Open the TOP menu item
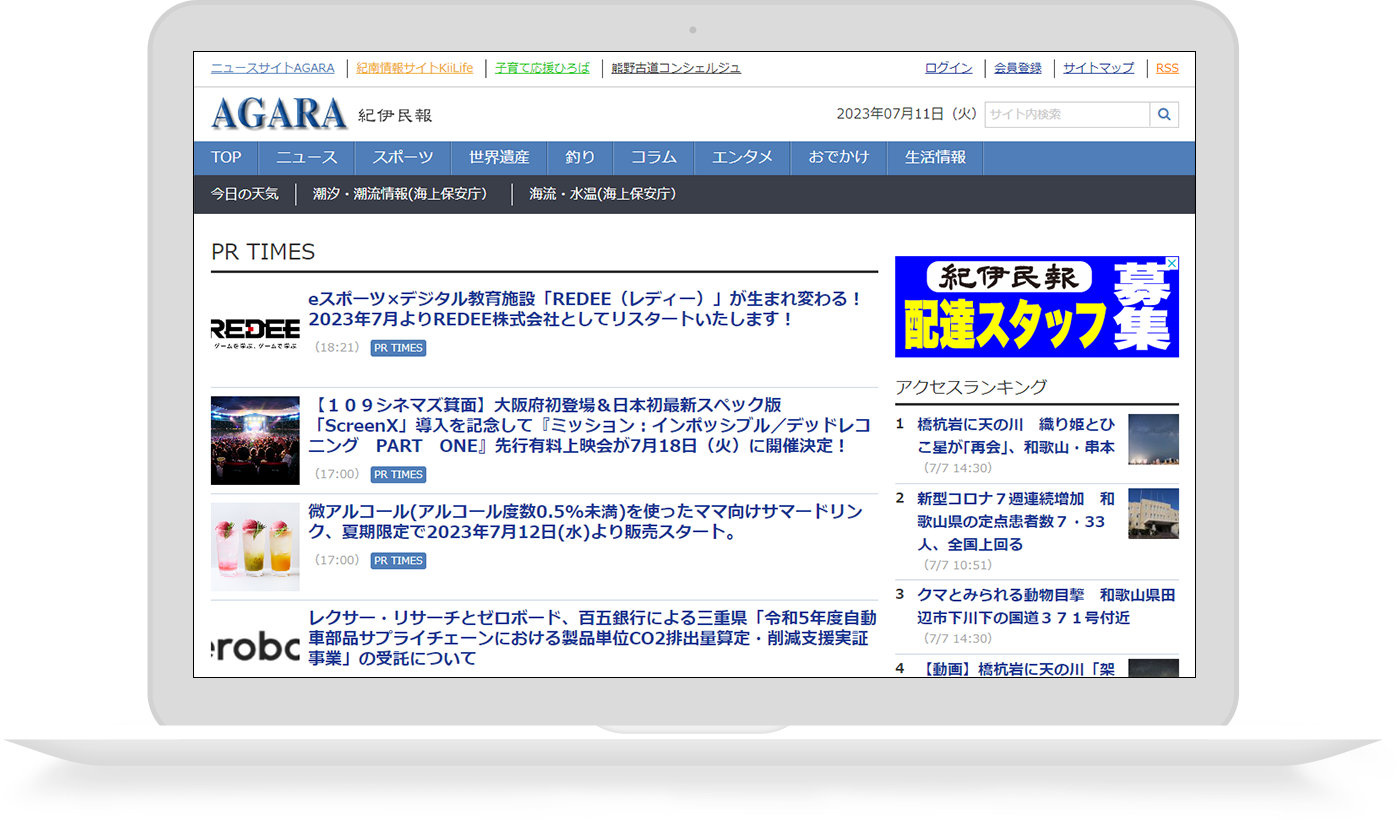The image size is (1398, 820). [226, 158]
